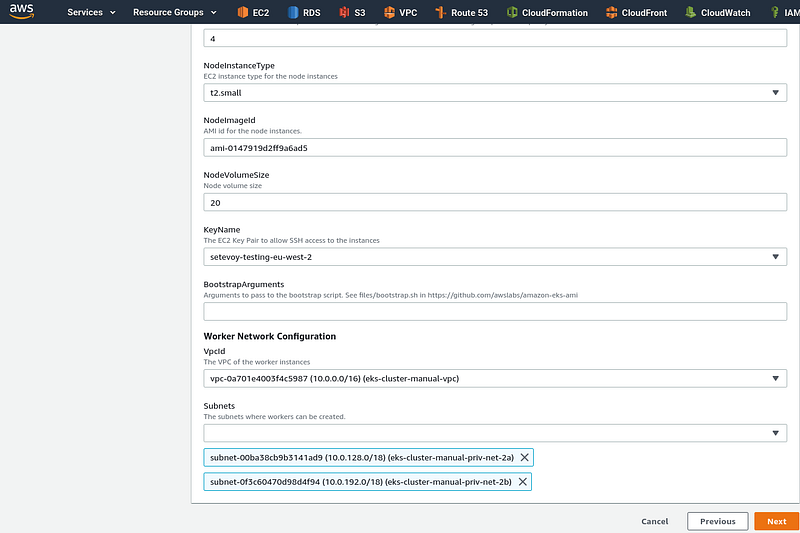The width and height of the screenshot is (800, 533).
Task: Remove the eks-cluster-manual-priv-net-2b subnet
Action: pos(522,481)
